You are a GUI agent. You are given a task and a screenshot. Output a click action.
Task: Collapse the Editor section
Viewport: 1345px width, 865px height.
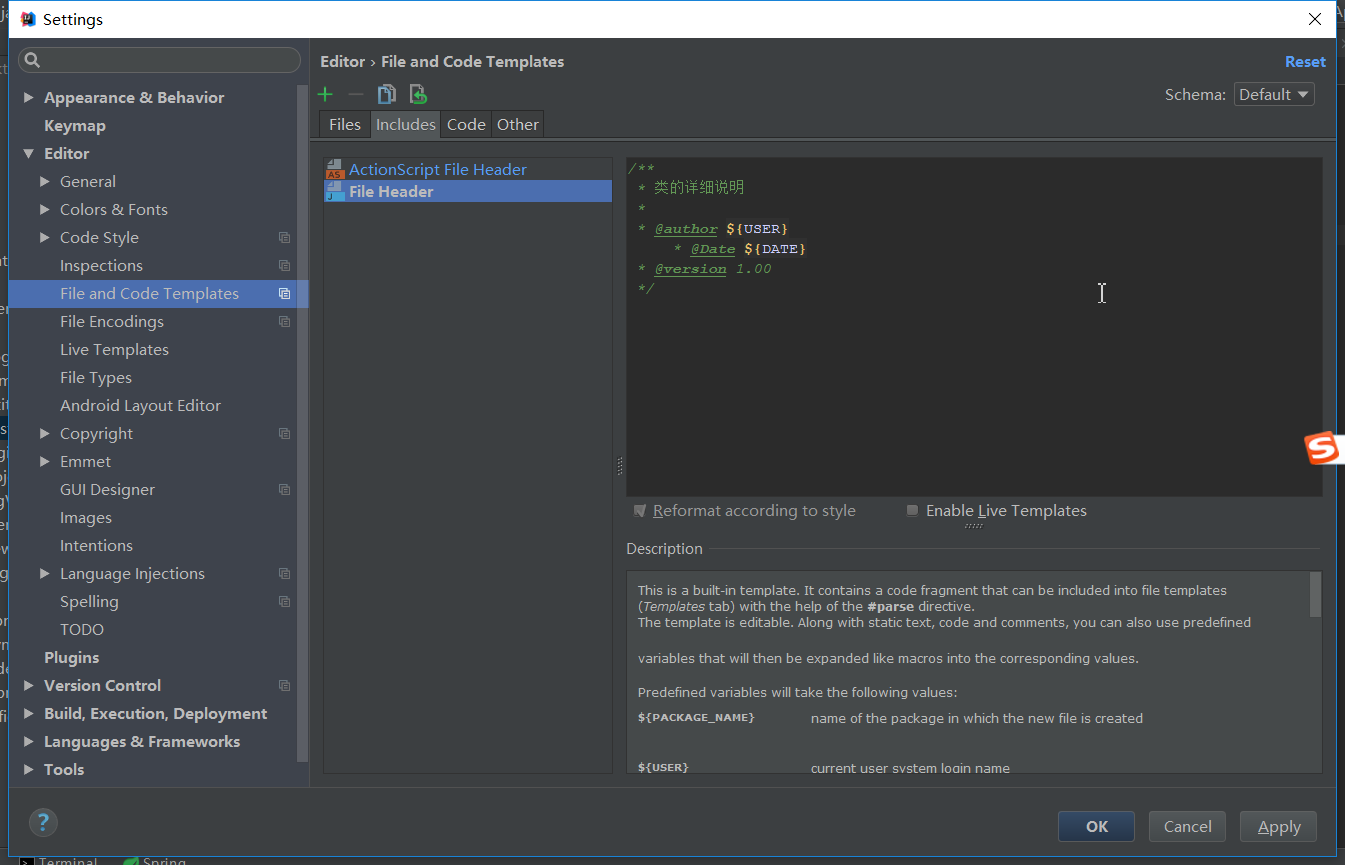click(28, 154)
